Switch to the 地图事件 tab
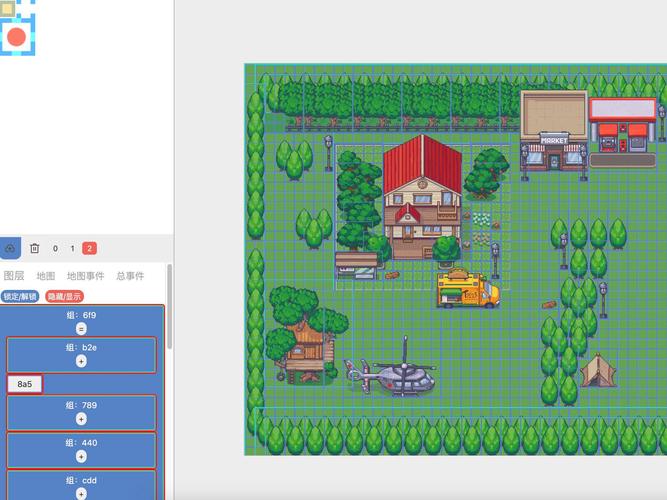Image resolution: width=667 pixels, height=500 pixels. pos(85,276)
